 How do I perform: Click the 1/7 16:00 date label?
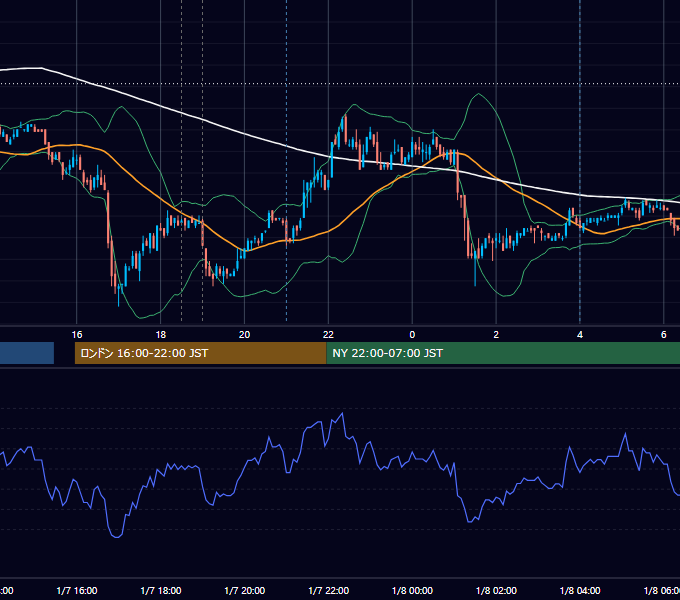77,590
